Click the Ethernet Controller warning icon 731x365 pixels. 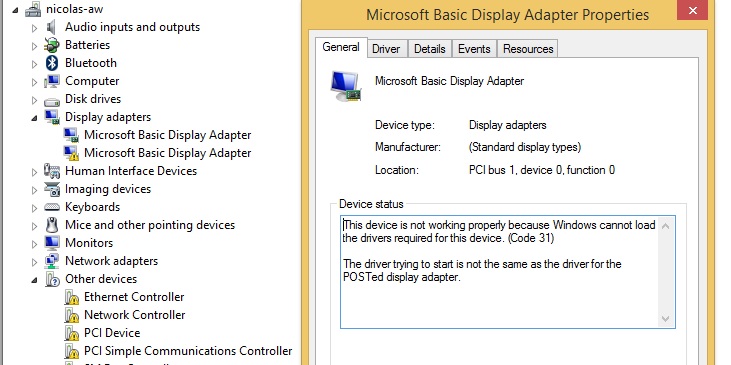pyautogui.click(x=71, y=297)
